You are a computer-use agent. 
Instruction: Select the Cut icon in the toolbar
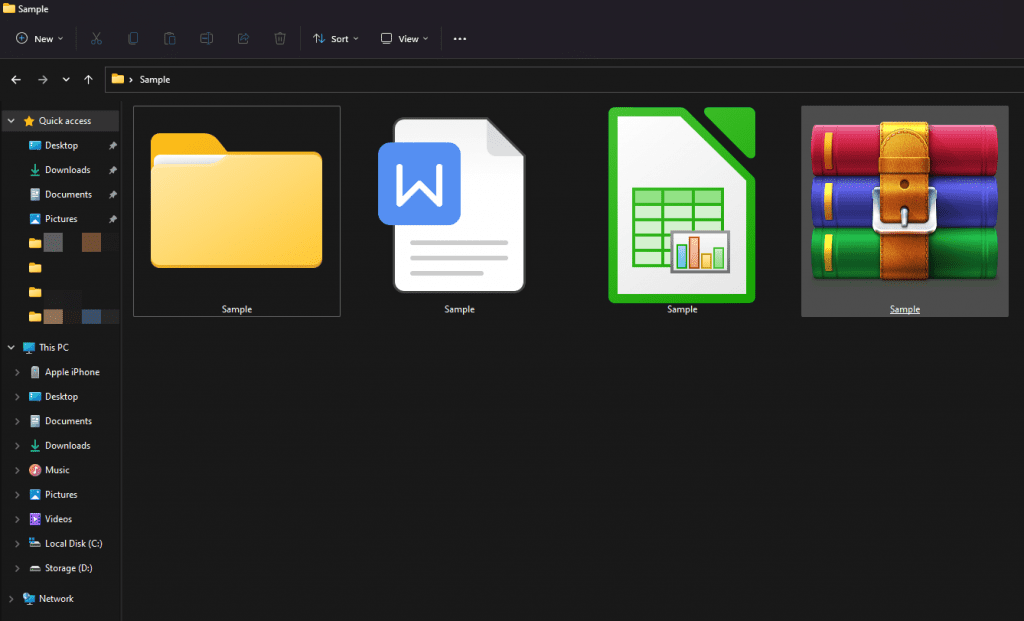96,38
